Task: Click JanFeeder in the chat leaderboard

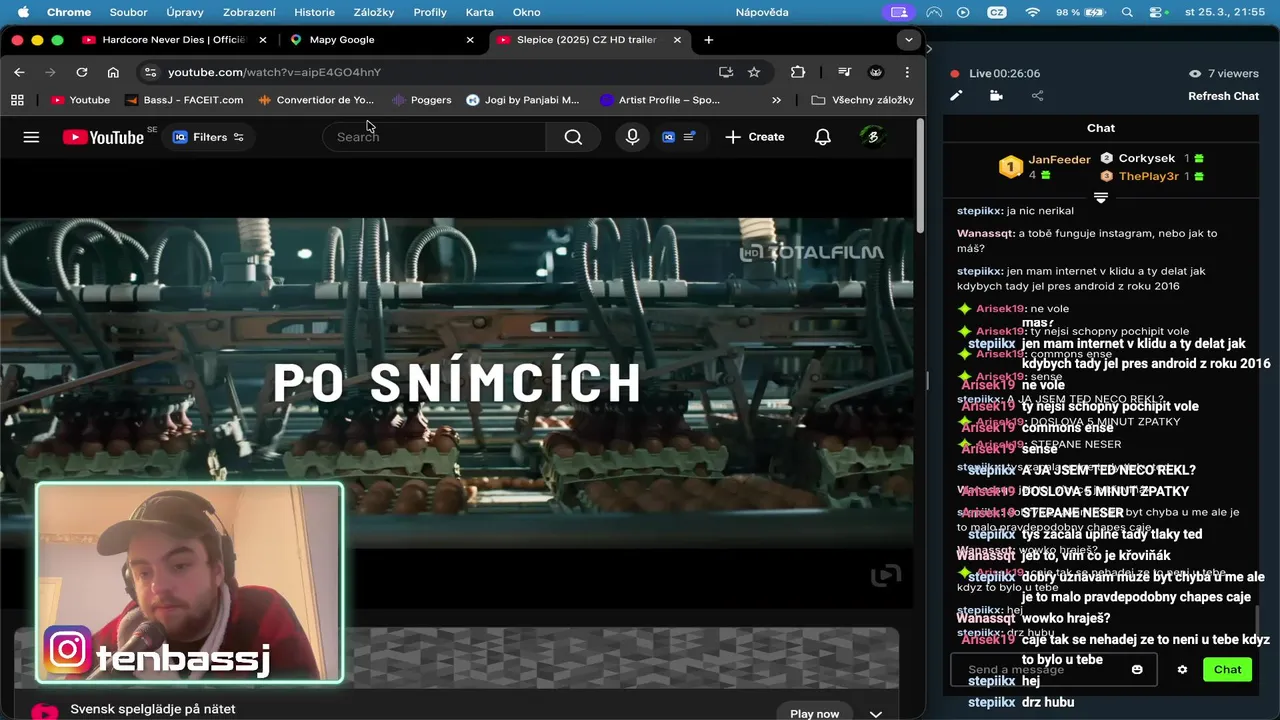Action: [1059, 159]
